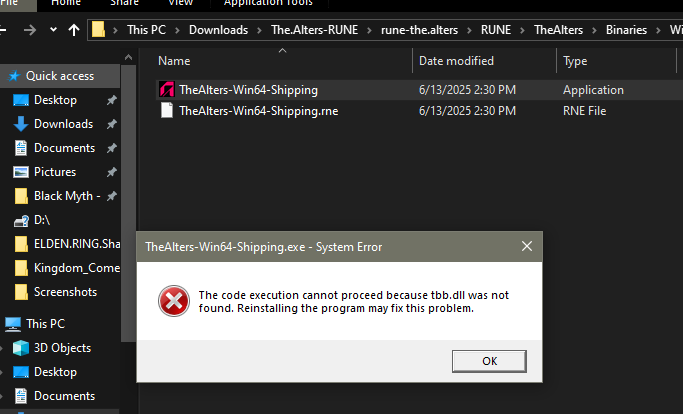
Task: Unpin Documents from Quick access
Action: click(x=112, y=148)
